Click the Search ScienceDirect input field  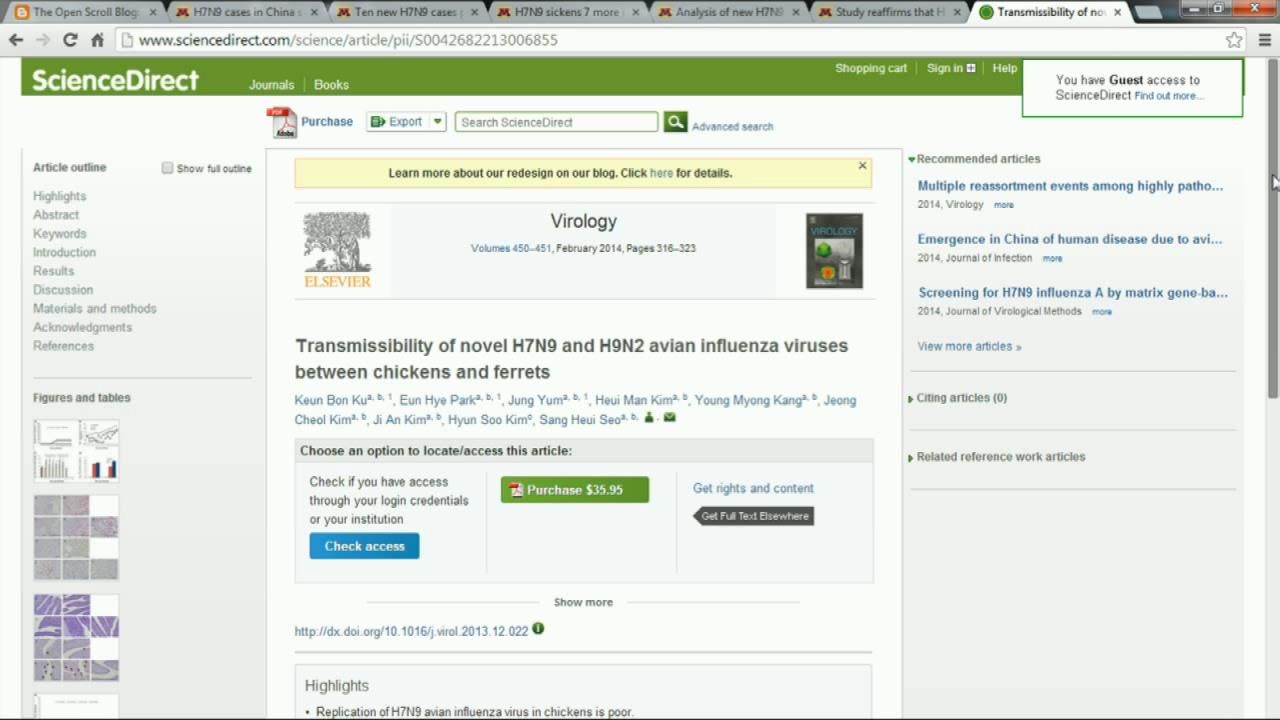(556, 122)
